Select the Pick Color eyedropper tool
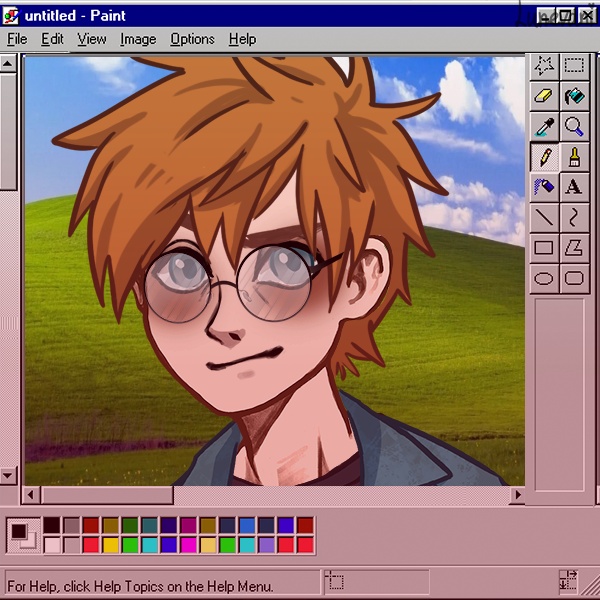 tap(544, 127)
